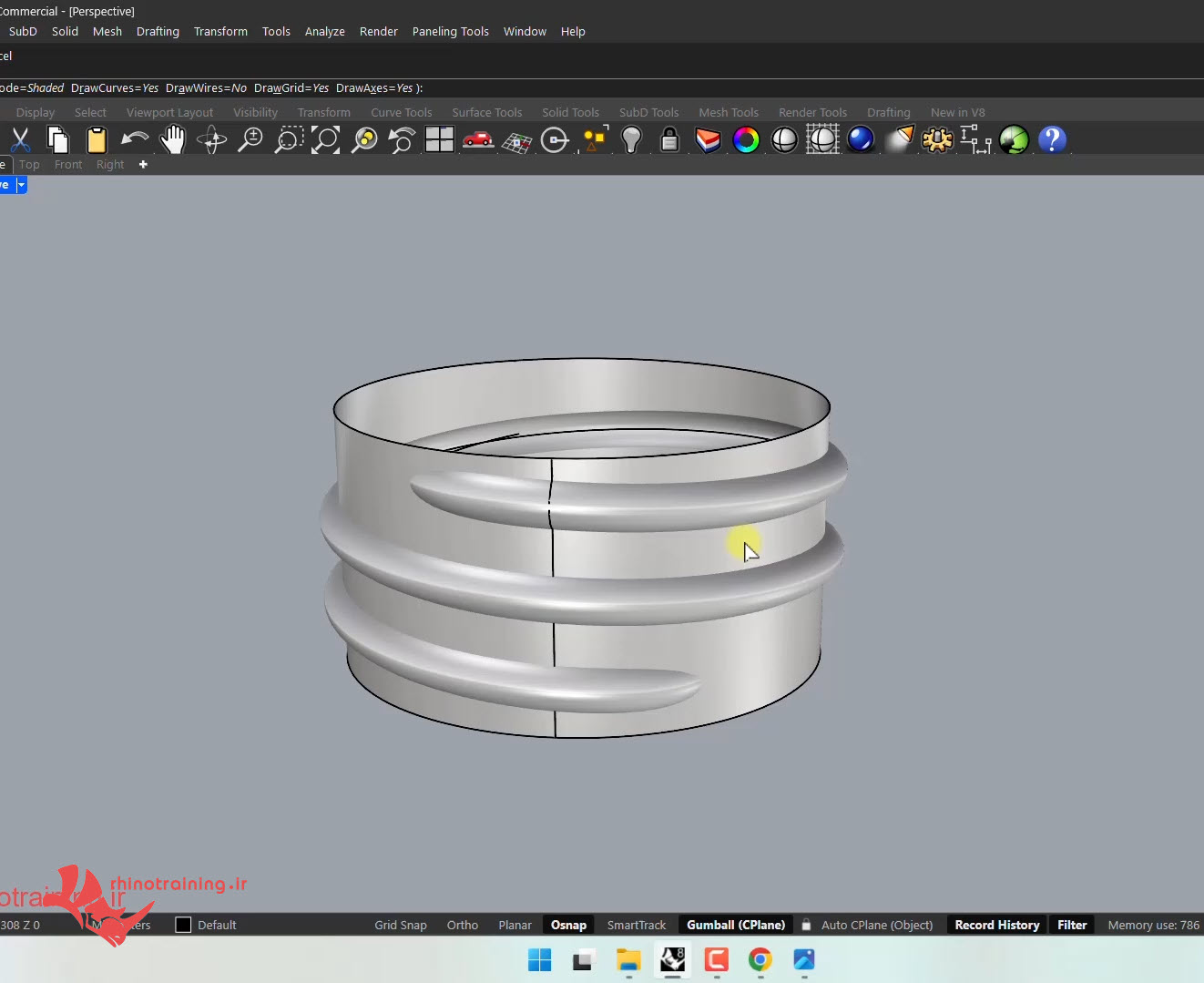Open Chrome from the Windows taskbar
Image resolution: width=1204 pixels, height=983 pixels.
click(x=760, y=959)
